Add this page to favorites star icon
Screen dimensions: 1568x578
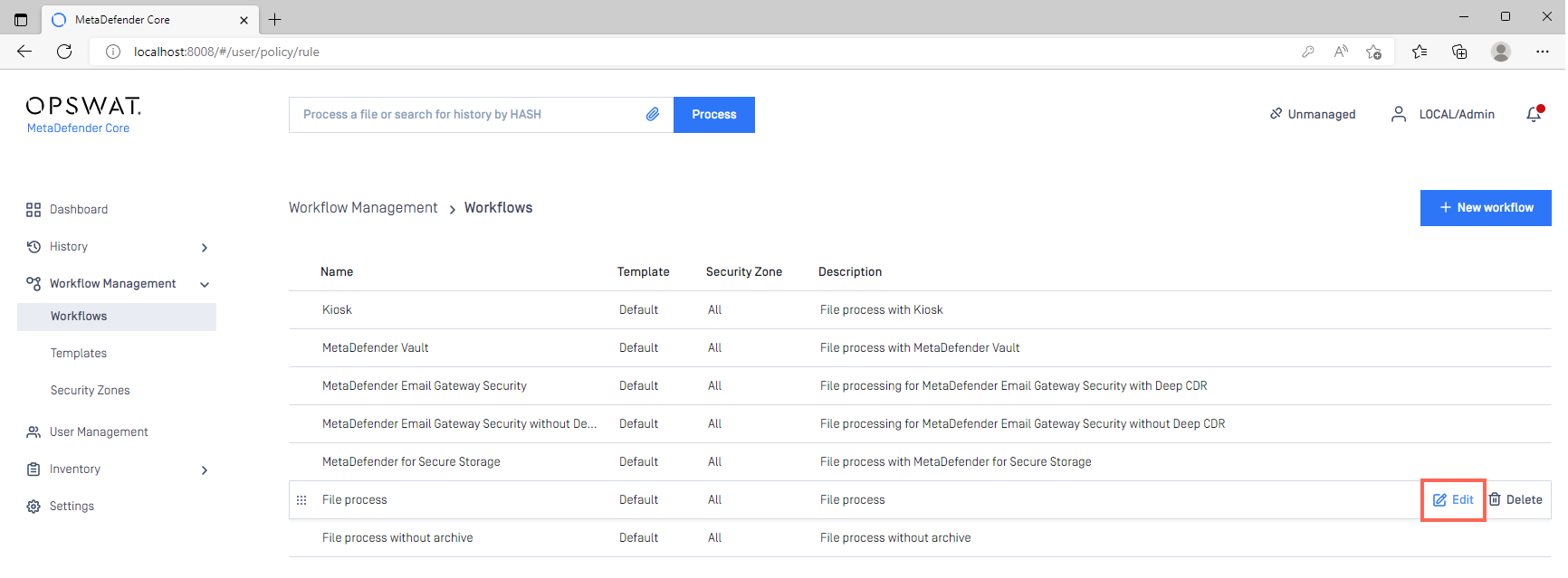coord(1374,52)
